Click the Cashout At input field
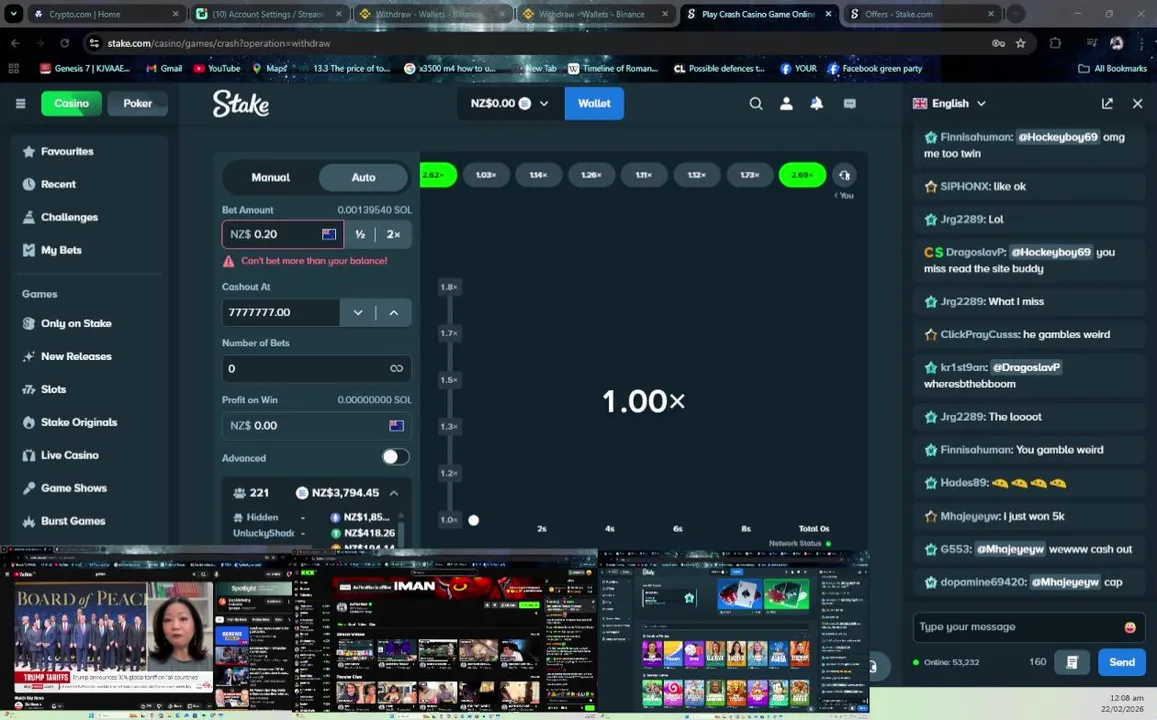1157x720 pixels. tap(280, 313)
